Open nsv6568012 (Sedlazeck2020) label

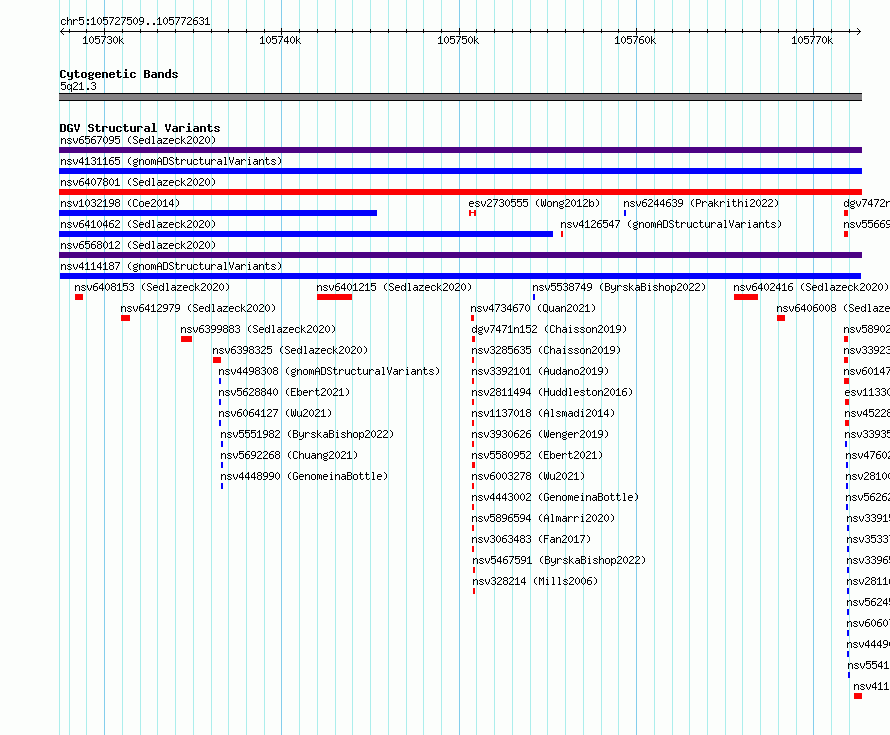pos(138,245)
